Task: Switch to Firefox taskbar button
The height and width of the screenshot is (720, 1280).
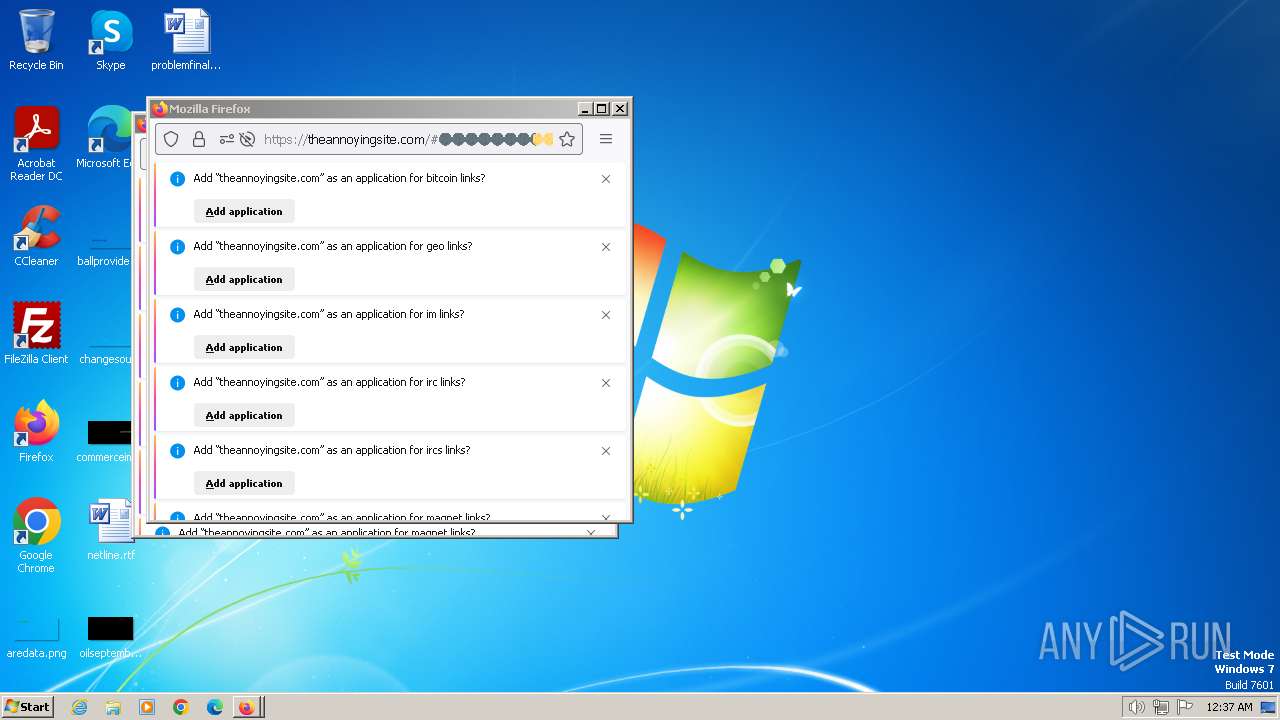Action: click(x=248, y=707)
